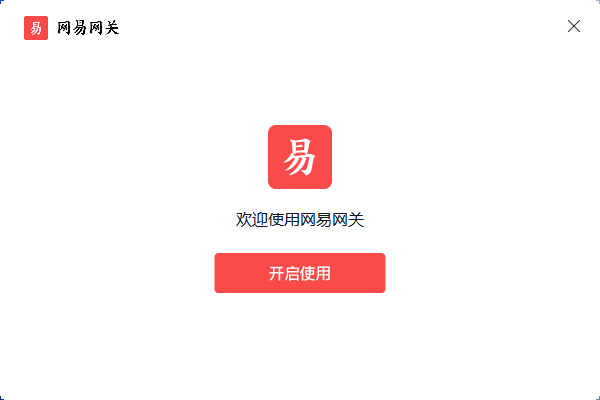This screenshot has height=400, width=600.
Task: Start using the gateway via red button
Action: point(300,273)
